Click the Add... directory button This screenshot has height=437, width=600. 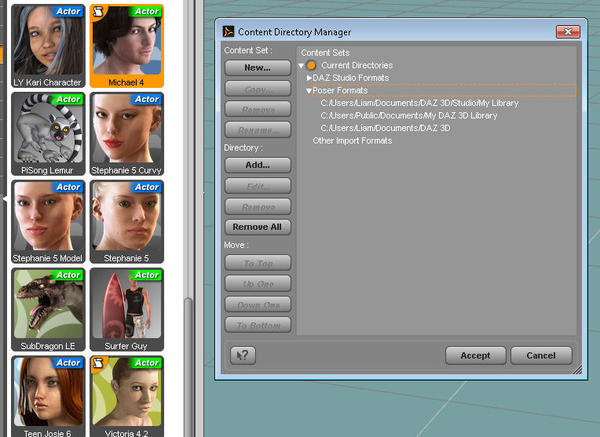coord(258,165)
